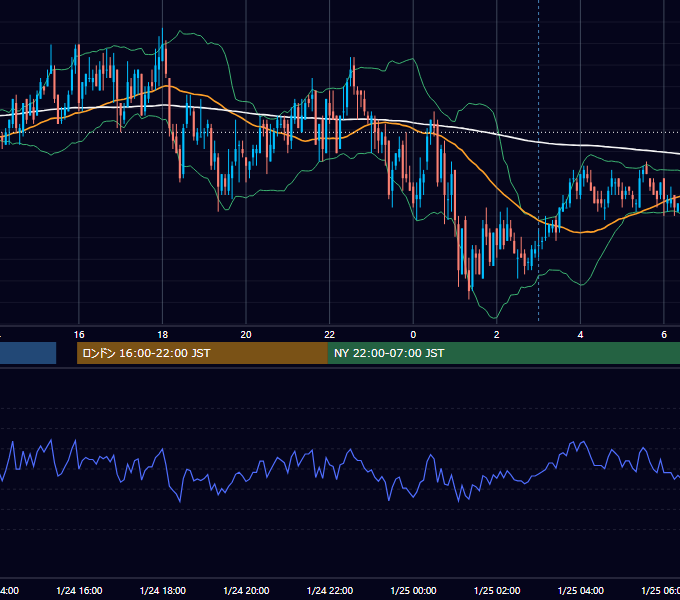Click the 1/24 16:00 date label
680x600 pixels.
pos(79,590)
